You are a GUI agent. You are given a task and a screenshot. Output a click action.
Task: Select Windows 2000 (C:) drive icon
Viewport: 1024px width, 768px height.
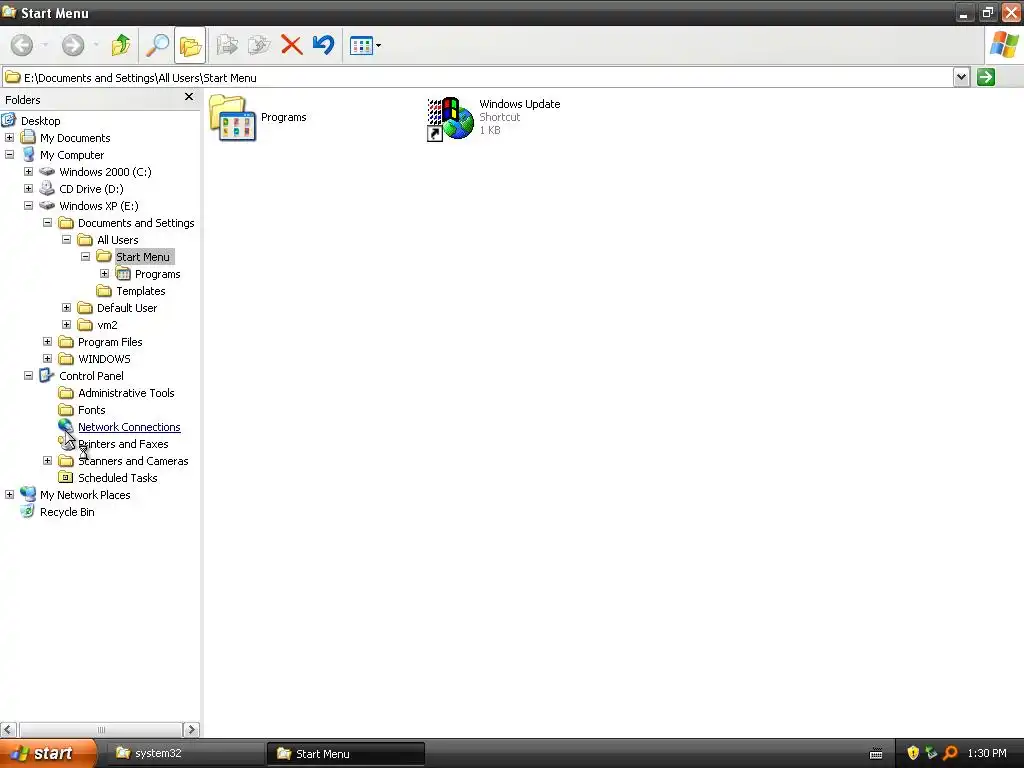point(47,172)
